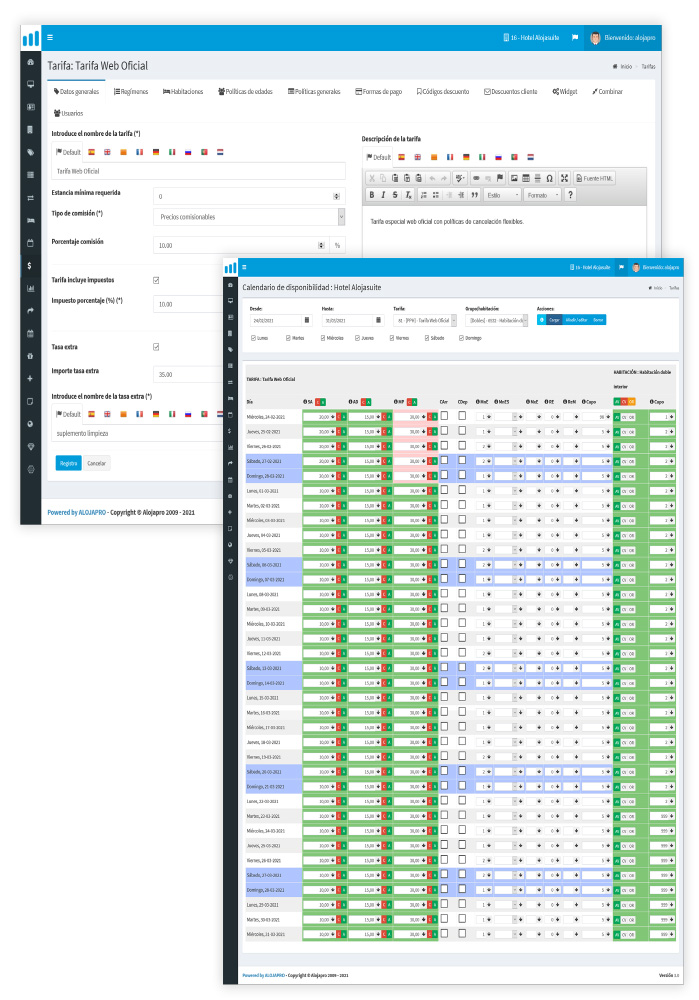Image resolution: width=699 pixels, height=1000 pixels.
Task: Open the 'Formas de pago' tab
Action: coord(378,91)
